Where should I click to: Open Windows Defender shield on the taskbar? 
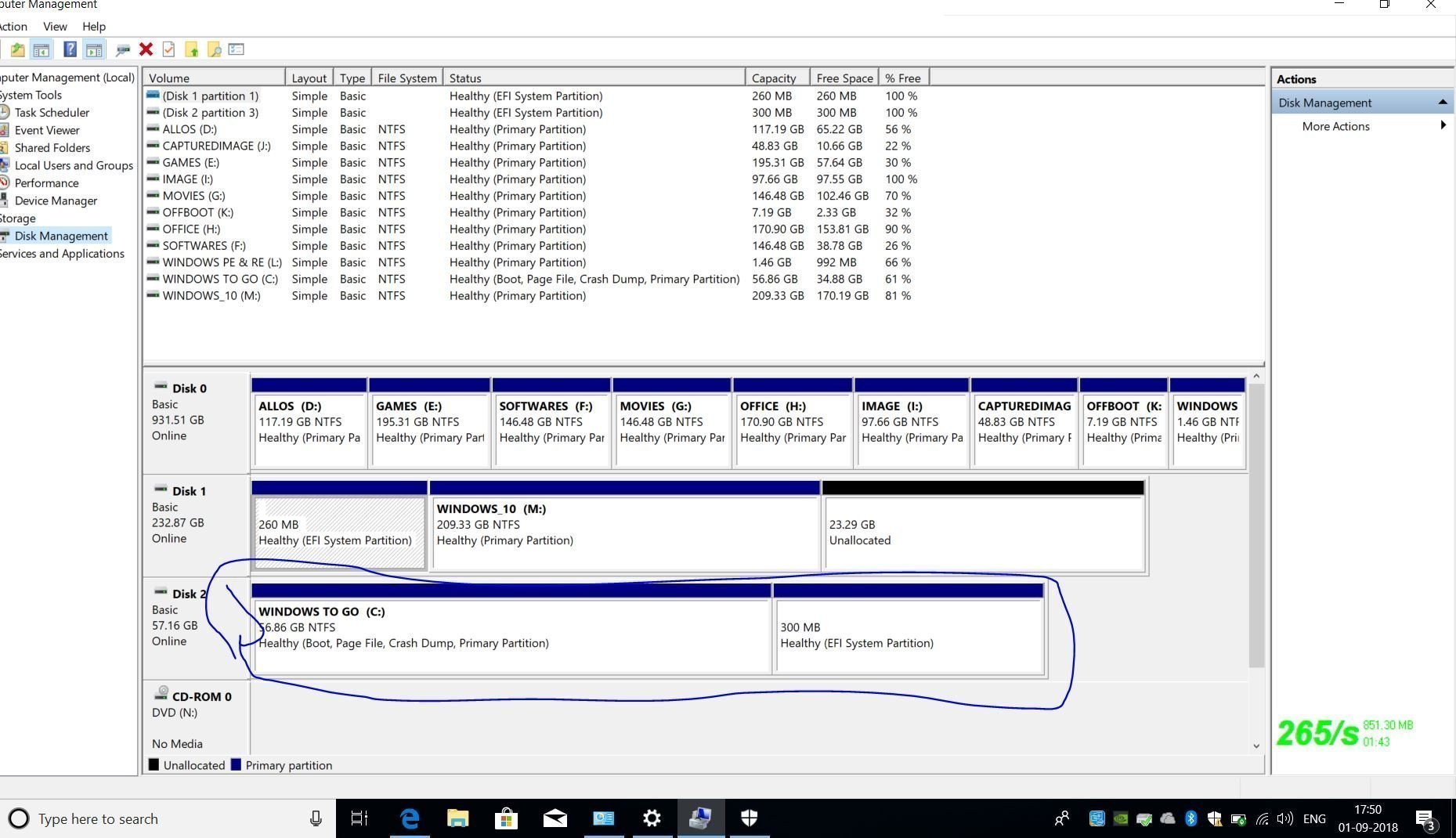point(749,818)
